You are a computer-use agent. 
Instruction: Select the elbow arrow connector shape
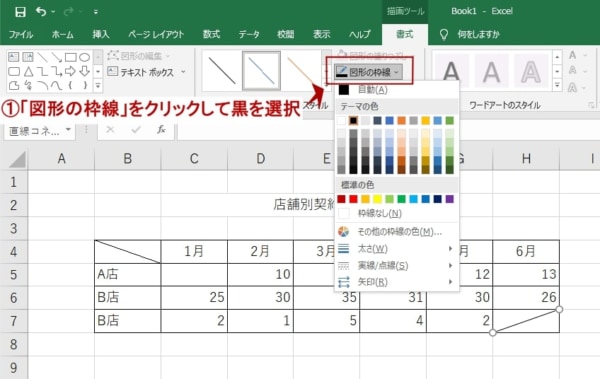[56, 71]
